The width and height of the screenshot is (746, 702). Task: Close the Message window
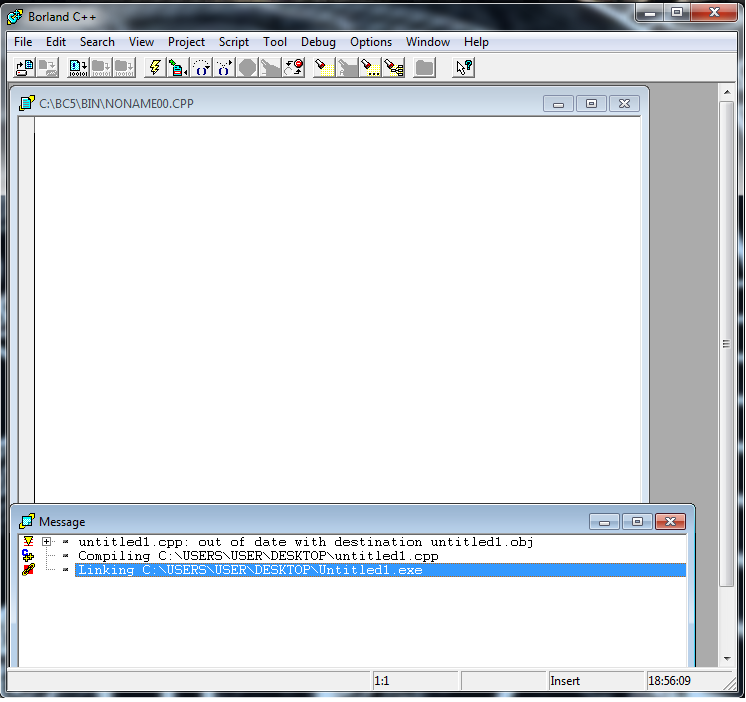click(x=670, y=522)
